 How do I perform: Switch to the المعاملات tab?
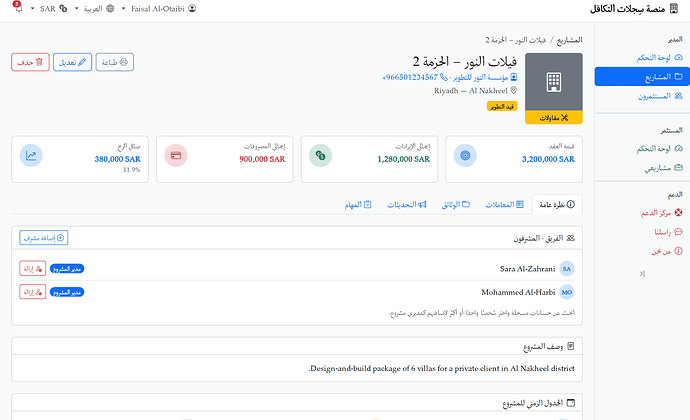click(x=504, y=205)
